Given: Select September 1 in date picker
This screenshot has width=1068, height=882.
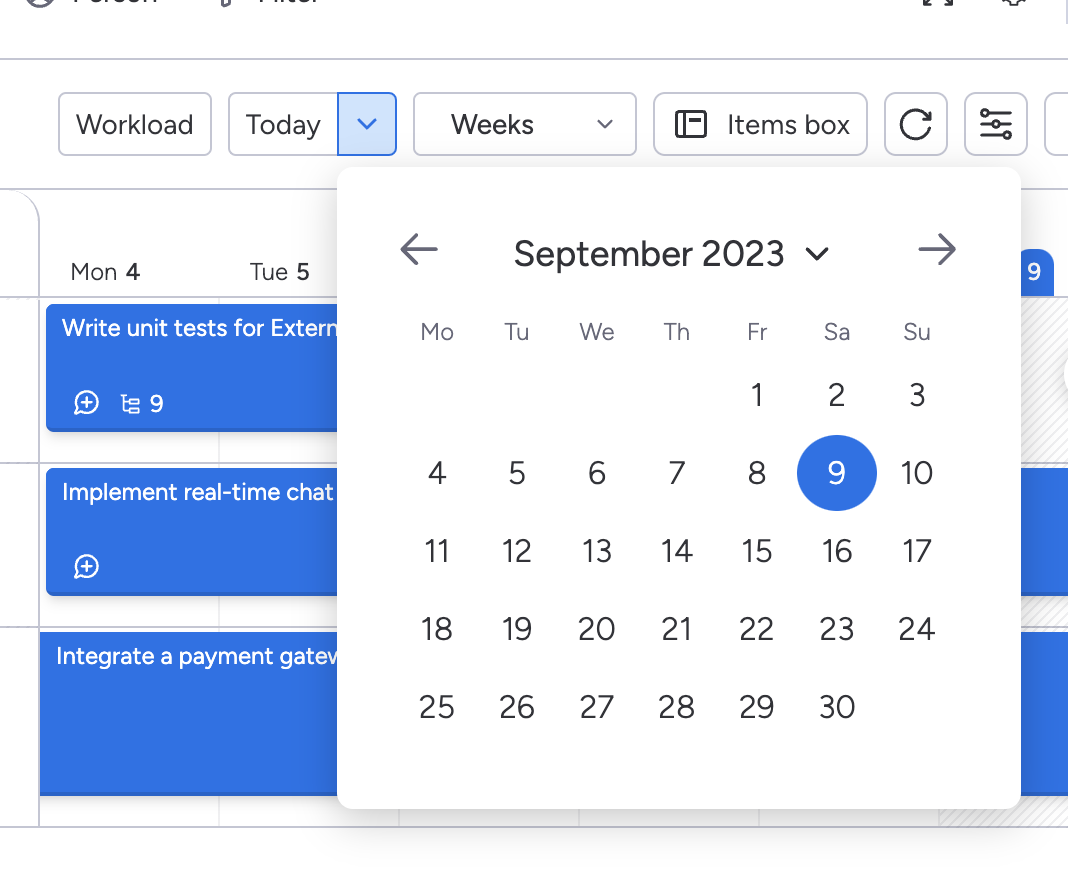Looking at the screenshot, I should pyautogui.click(x=757, y=395).
